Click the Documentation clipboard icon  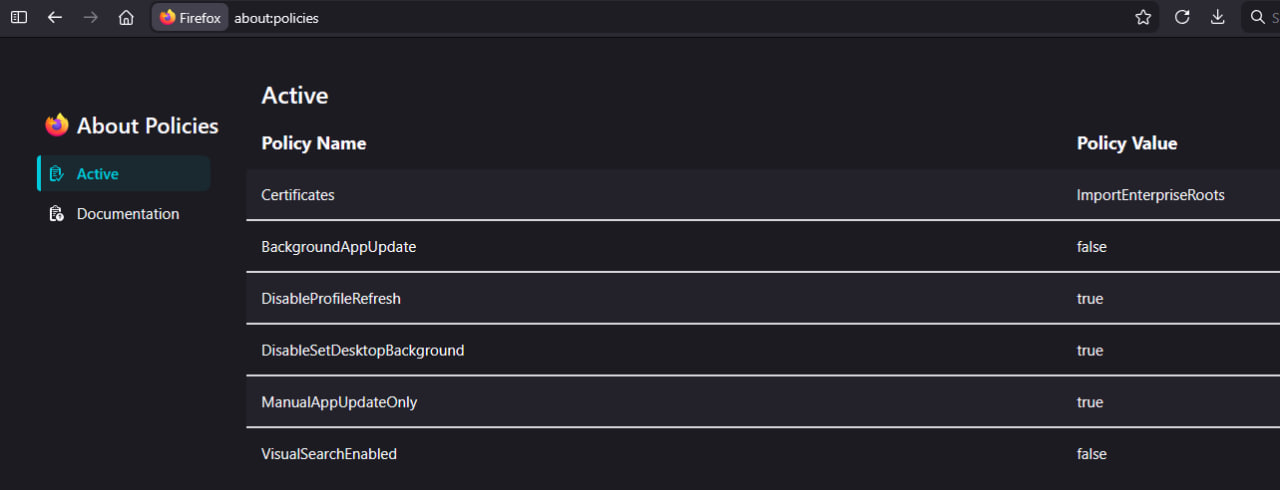click(57, 214)
